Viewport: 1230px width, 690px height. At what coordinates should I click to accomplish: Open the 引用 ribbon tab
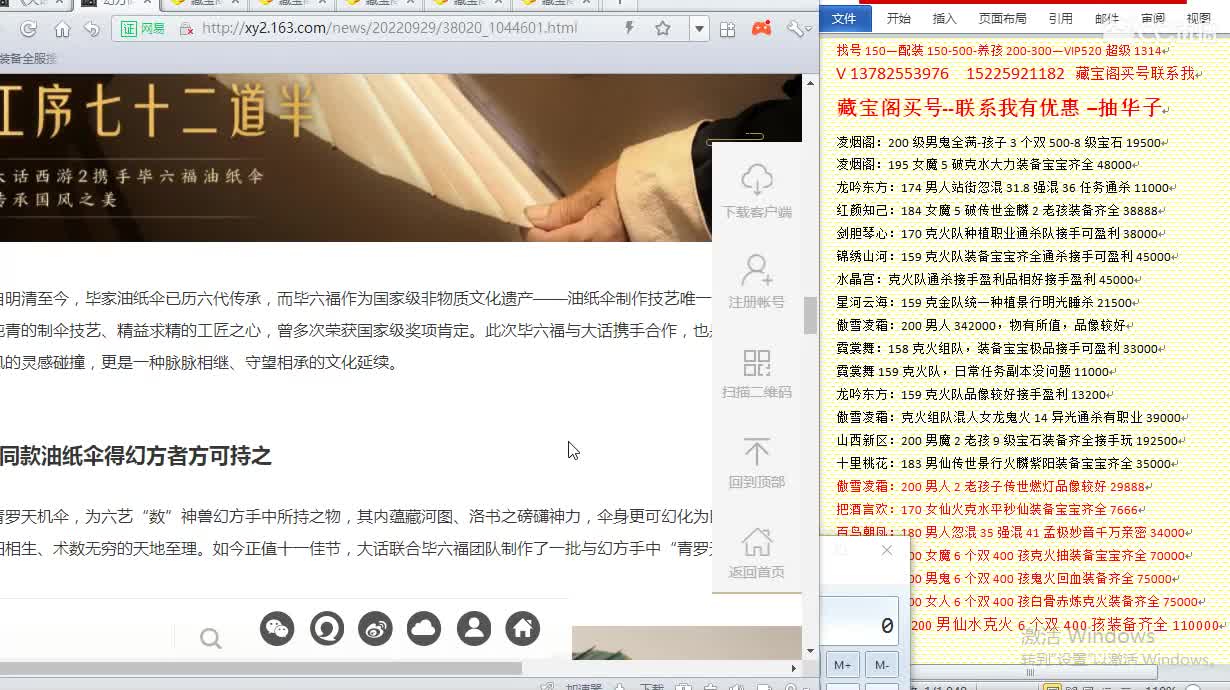coord(1060,18)
